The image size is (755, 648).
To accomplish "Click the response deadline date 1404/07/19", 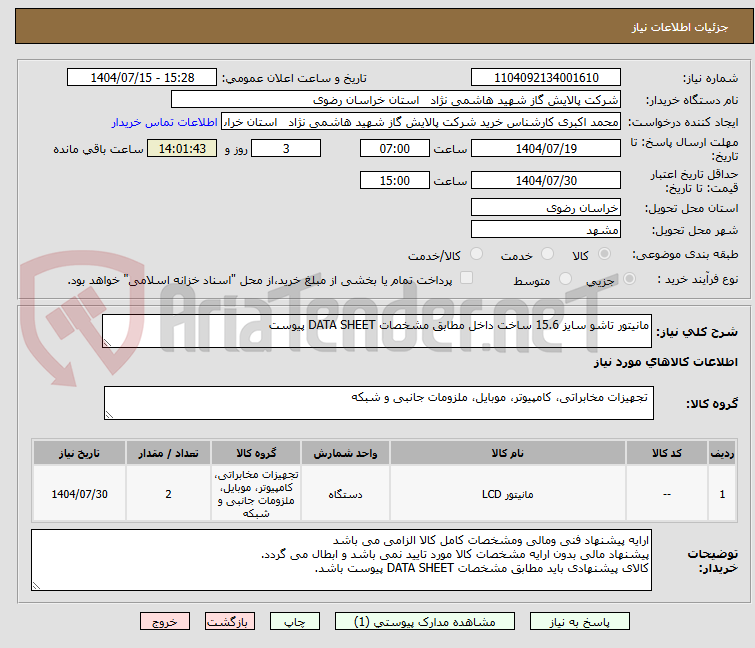I will 546,149.
